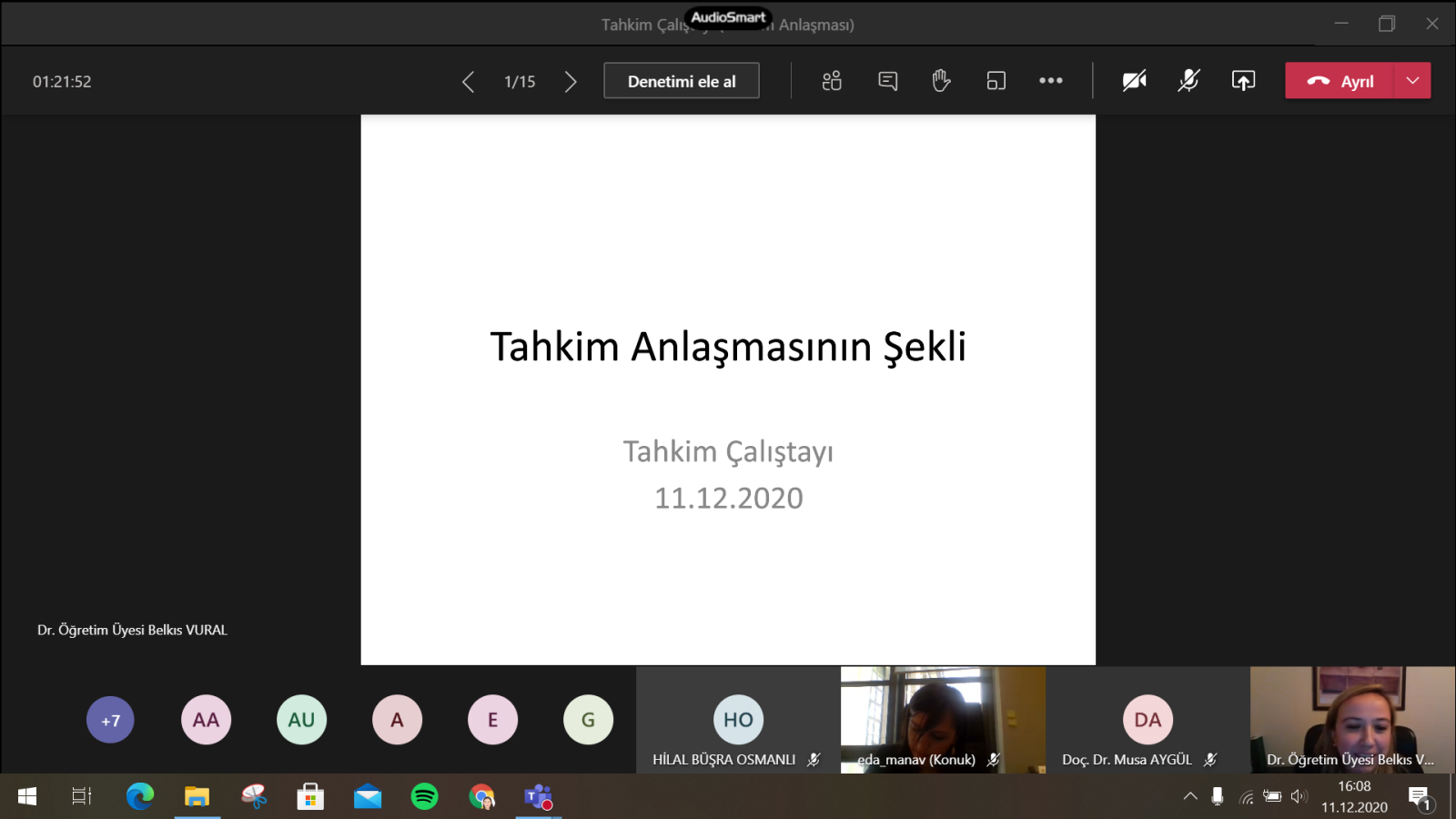The image size is (1456, 819).
Task: Select eda_manav (Konuk) video tile
Action: [943, 719]
